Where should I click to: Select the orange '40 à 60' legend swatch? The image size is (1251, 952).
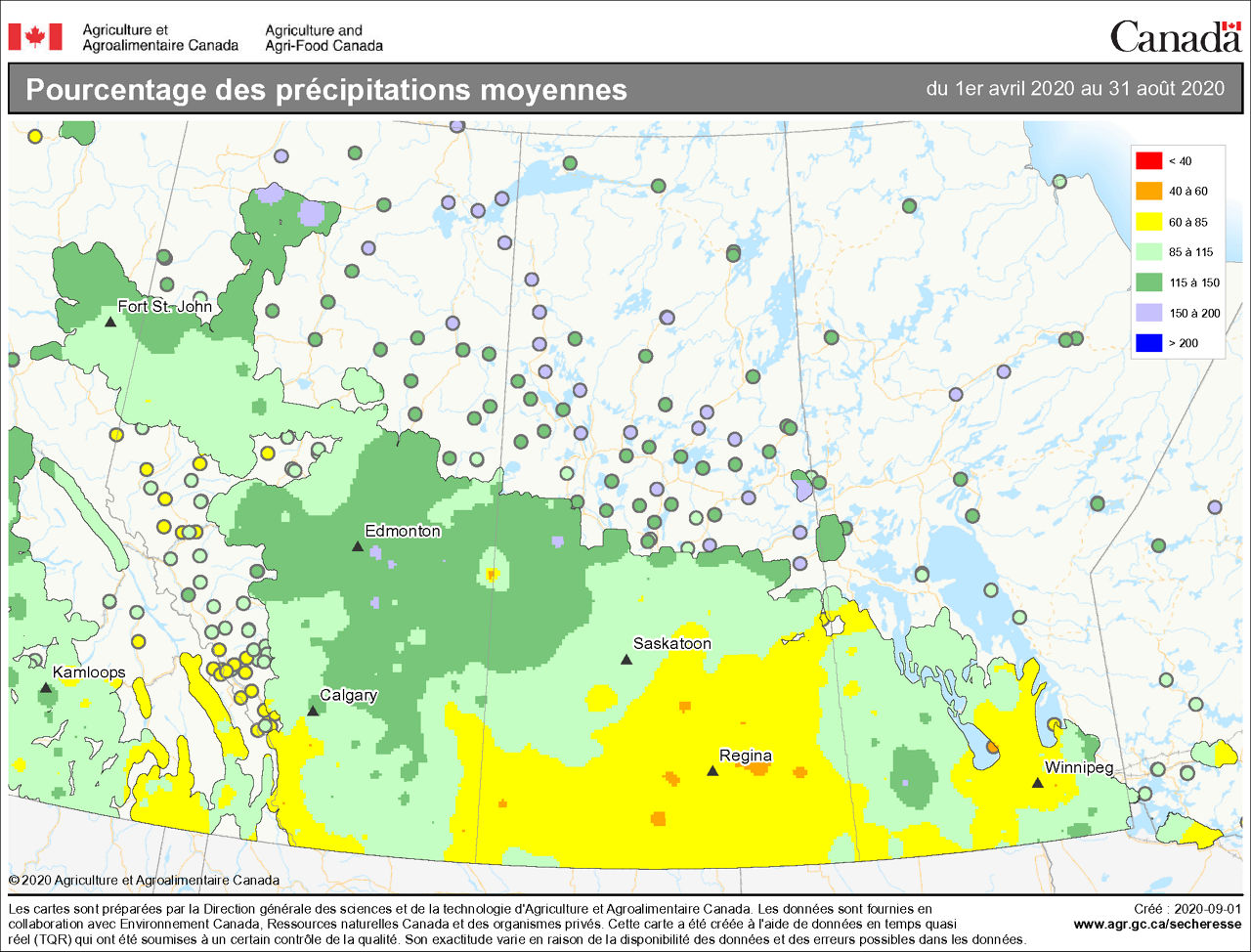point(1148,192)
